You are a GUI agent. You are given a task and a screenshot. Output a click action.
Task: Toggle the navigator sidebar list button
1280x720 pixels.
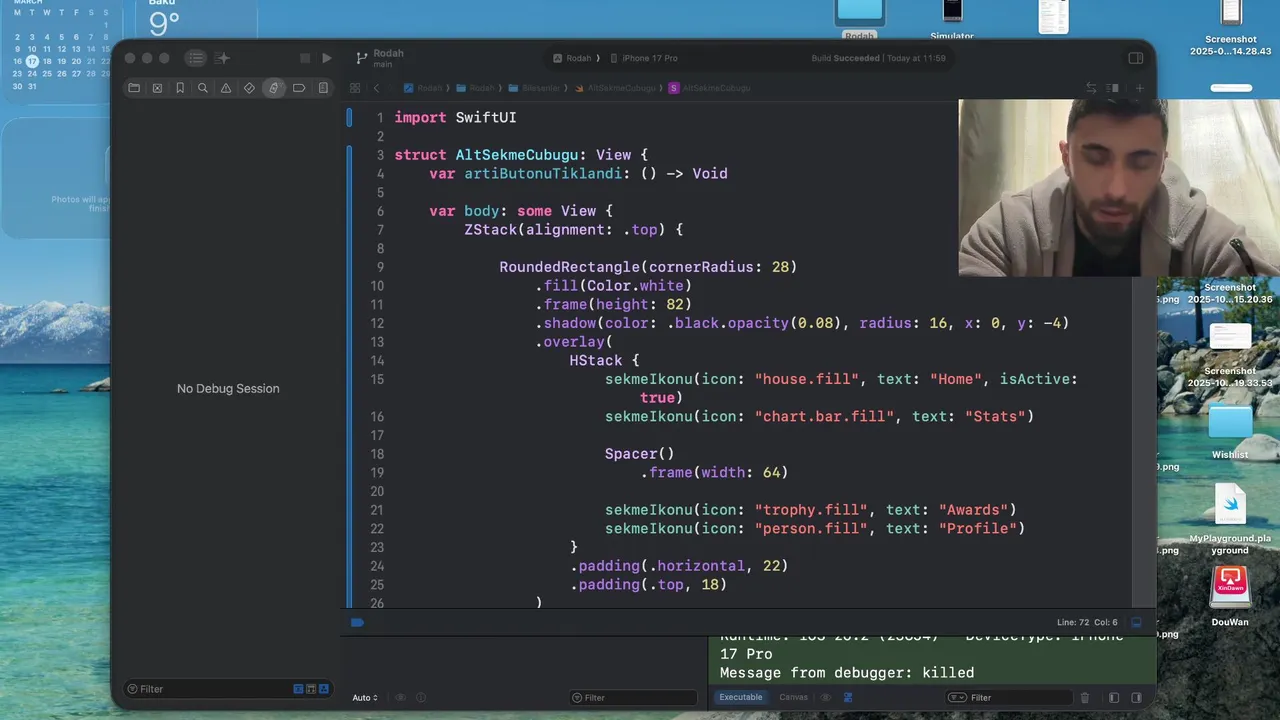click(196, 58)
